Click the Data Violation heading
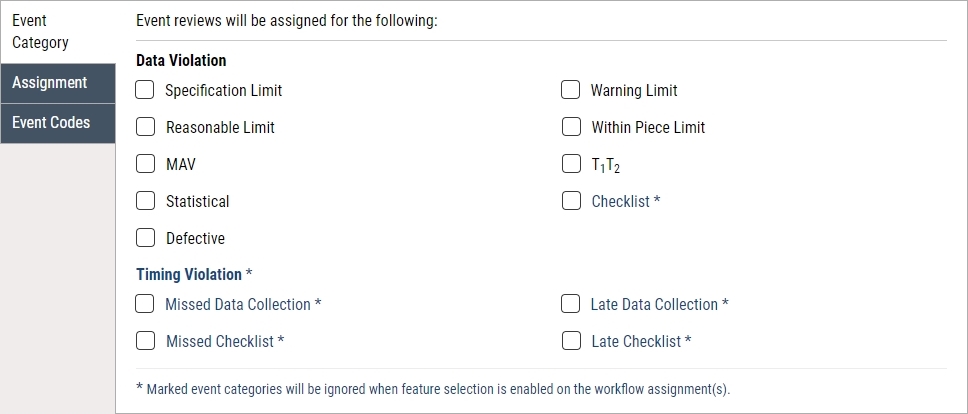 click(x=181, y=60)
